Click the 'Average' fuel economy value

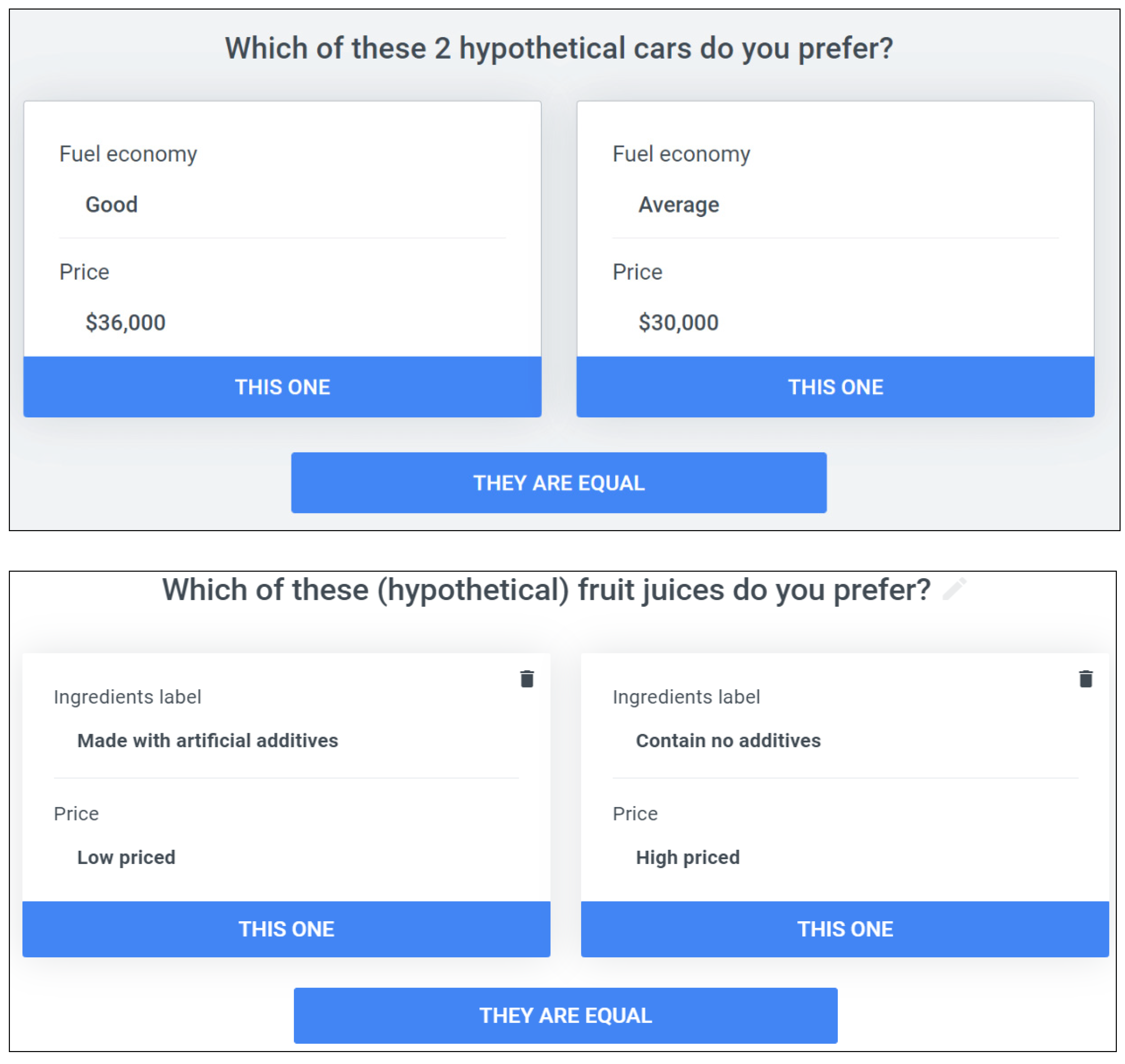[x=679, y=205]
